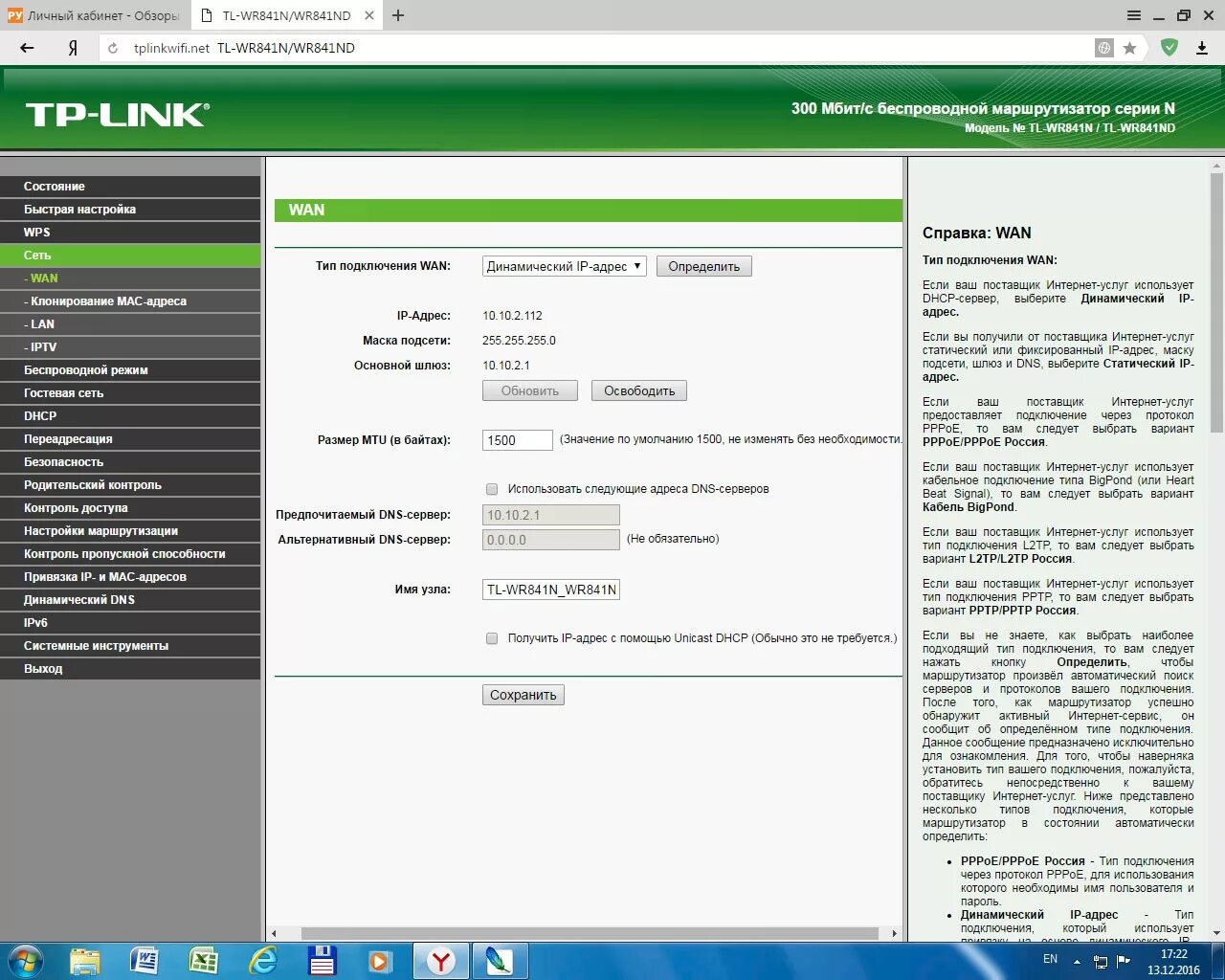
Task: Open the IPTV submenu item
Action: [130, 347]
